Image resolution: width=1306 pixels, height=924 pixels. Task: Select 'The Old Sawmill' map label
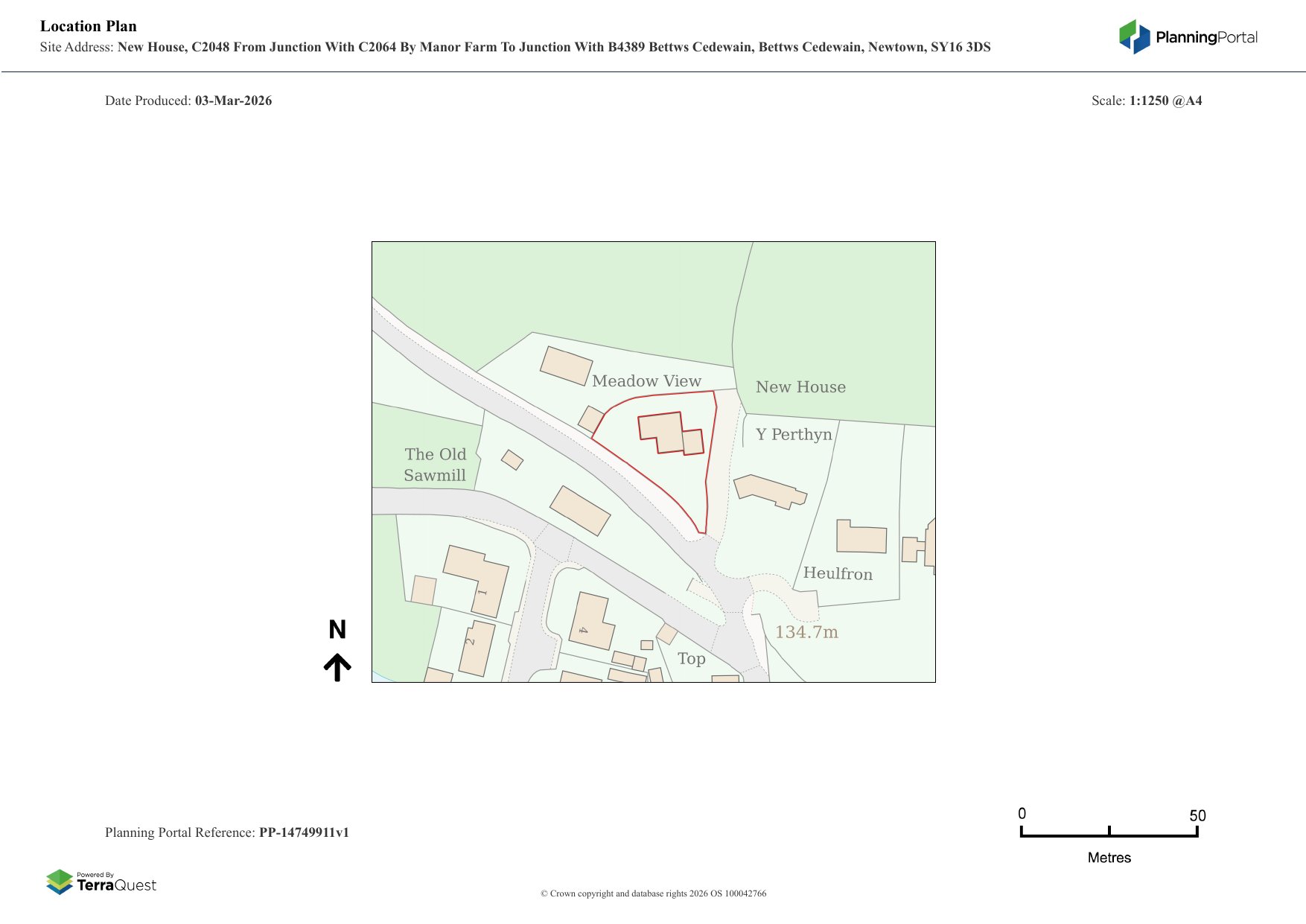tap(435, 465)
